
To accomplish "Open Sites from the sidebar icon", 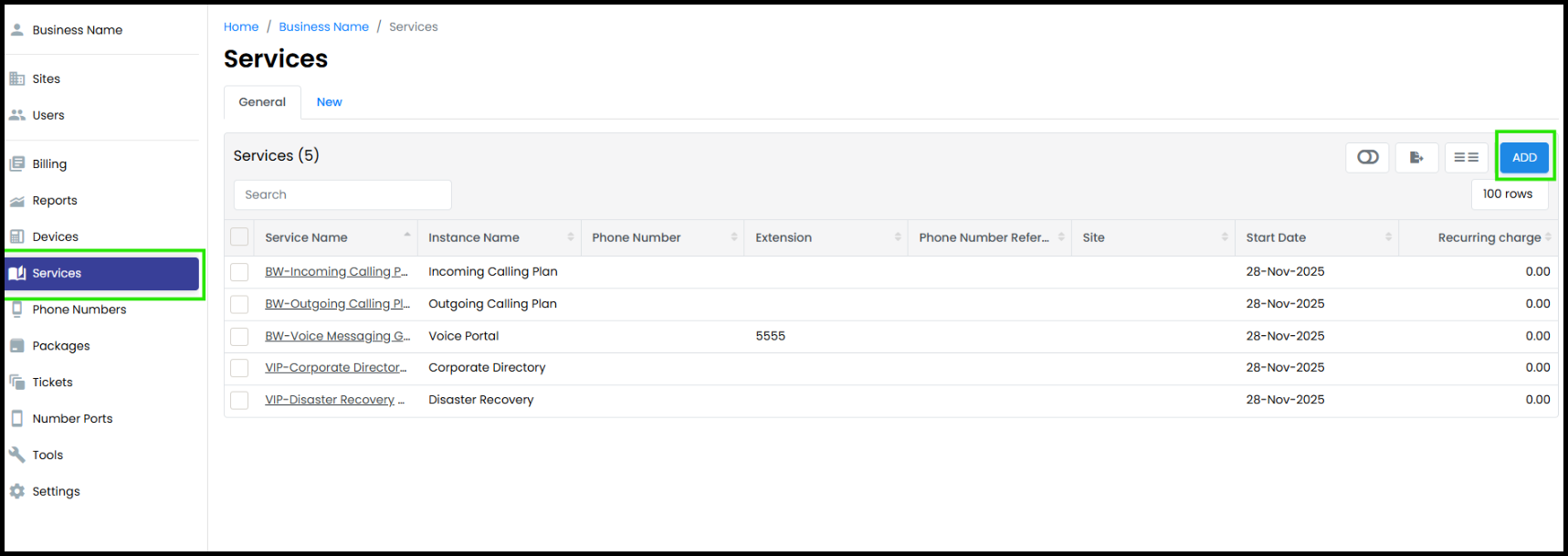I will coord(16,79).
